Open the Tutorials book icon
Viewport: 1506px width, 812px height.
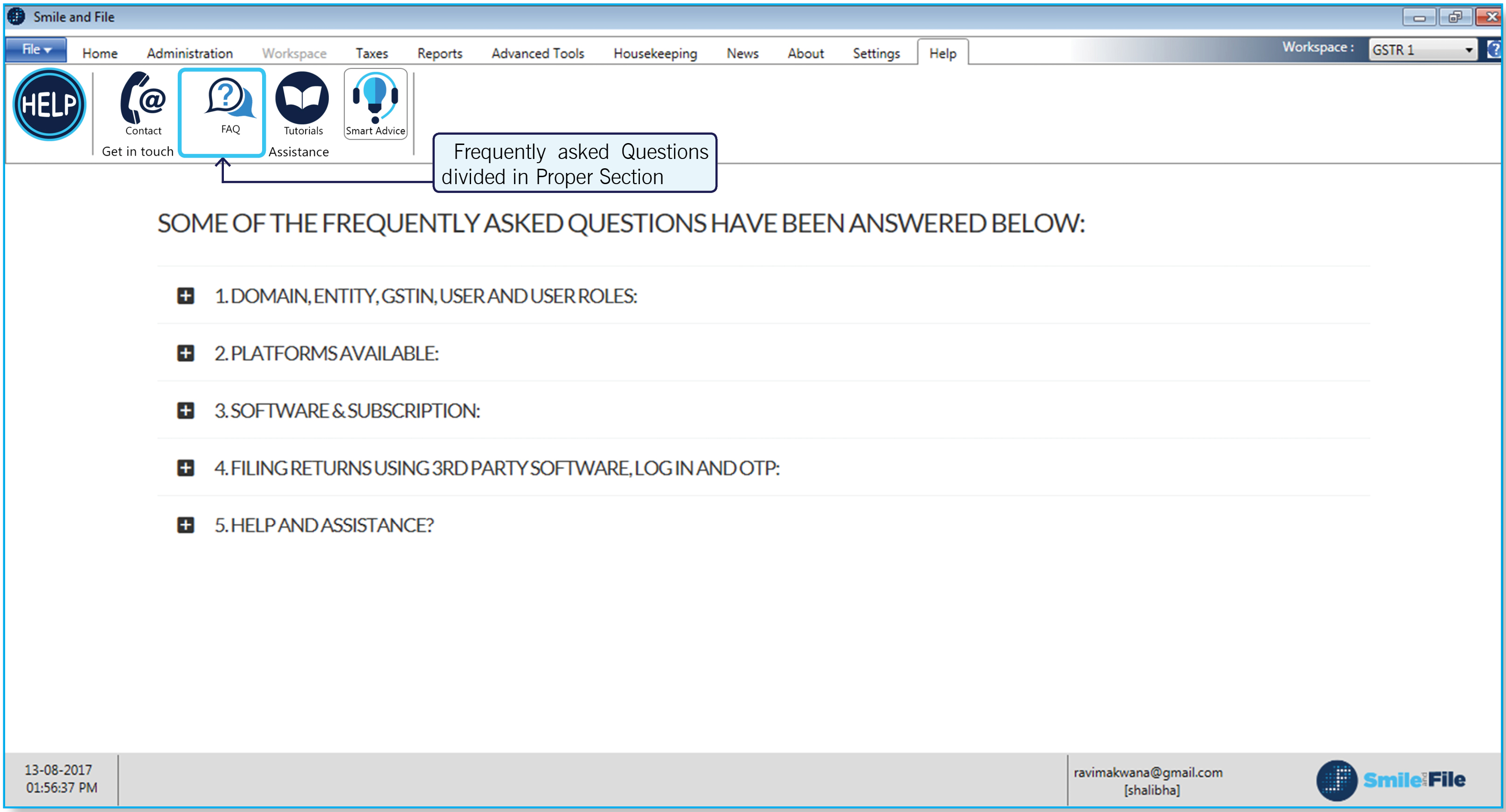pyautogui.click(x=302, y=99)
